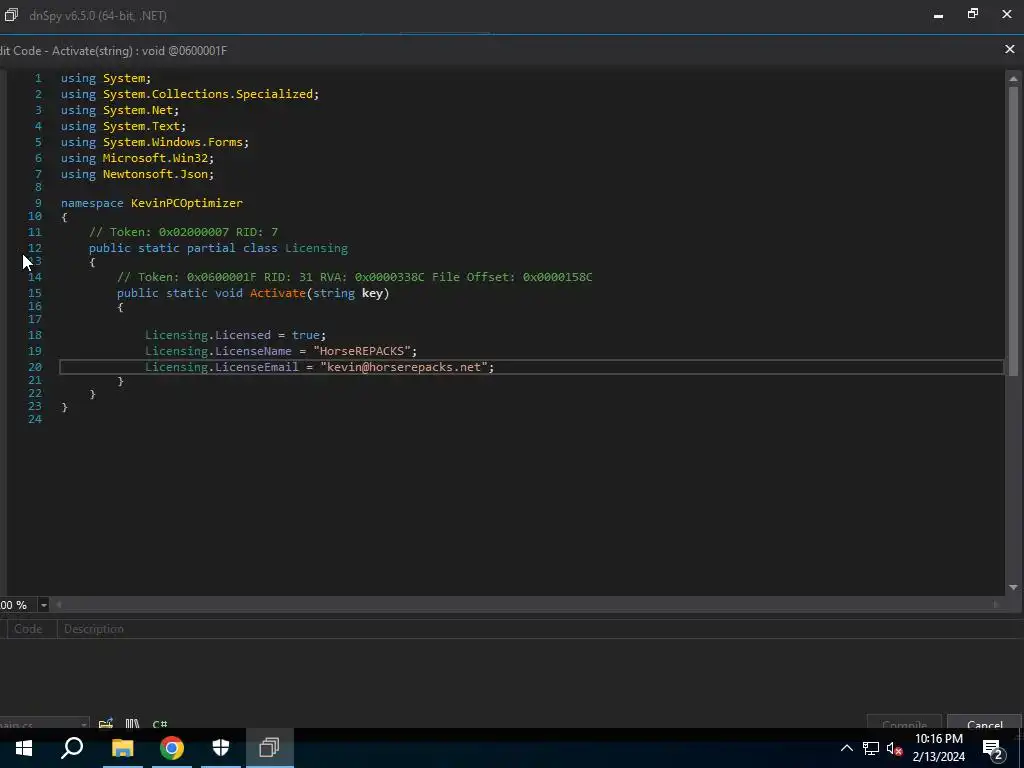Image resolution: width=1024 pixels, height=768 pixels.
Task: Open the Windows Start menu
Action: pos(24,748)
